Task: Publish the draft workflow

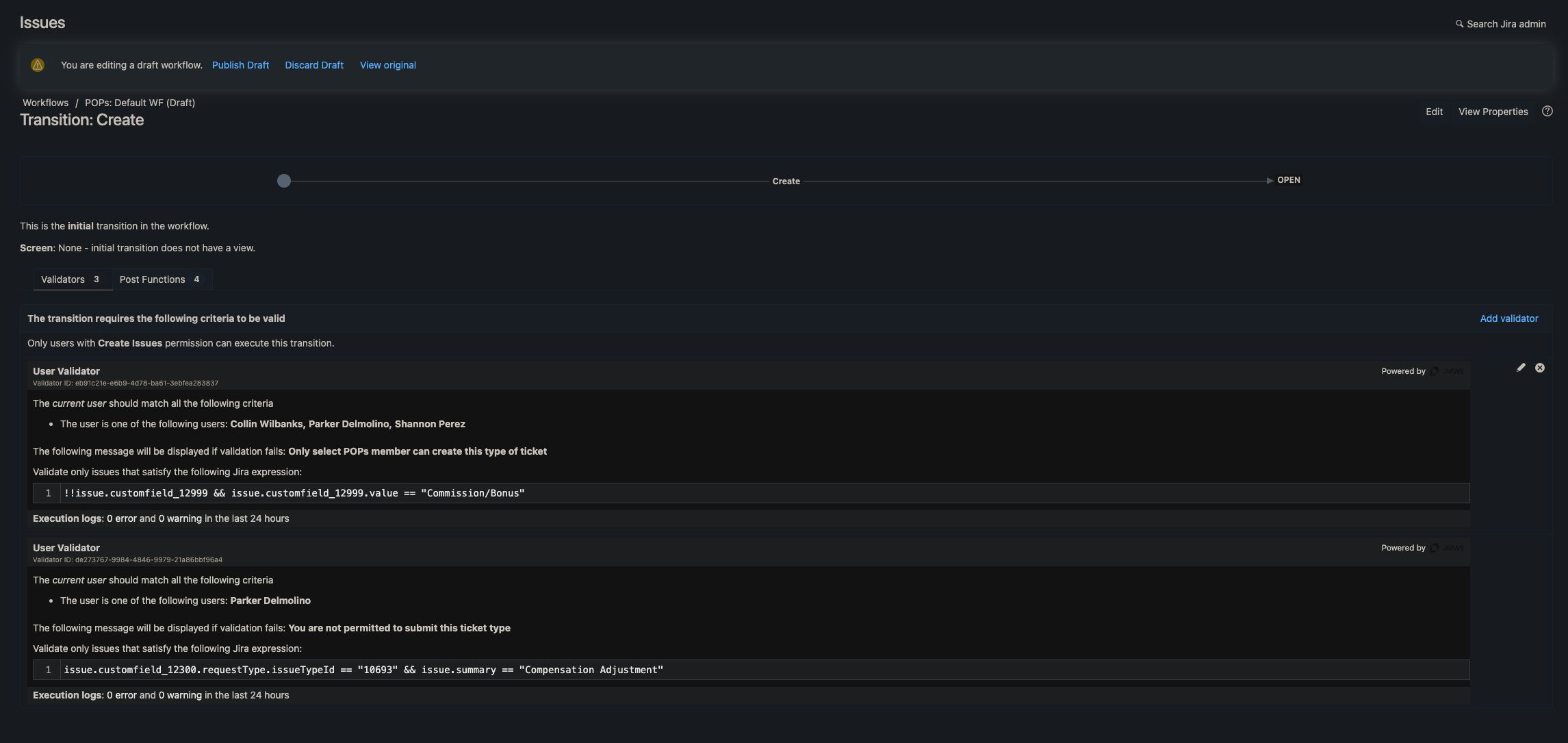Action: click(x=240, y=64)
